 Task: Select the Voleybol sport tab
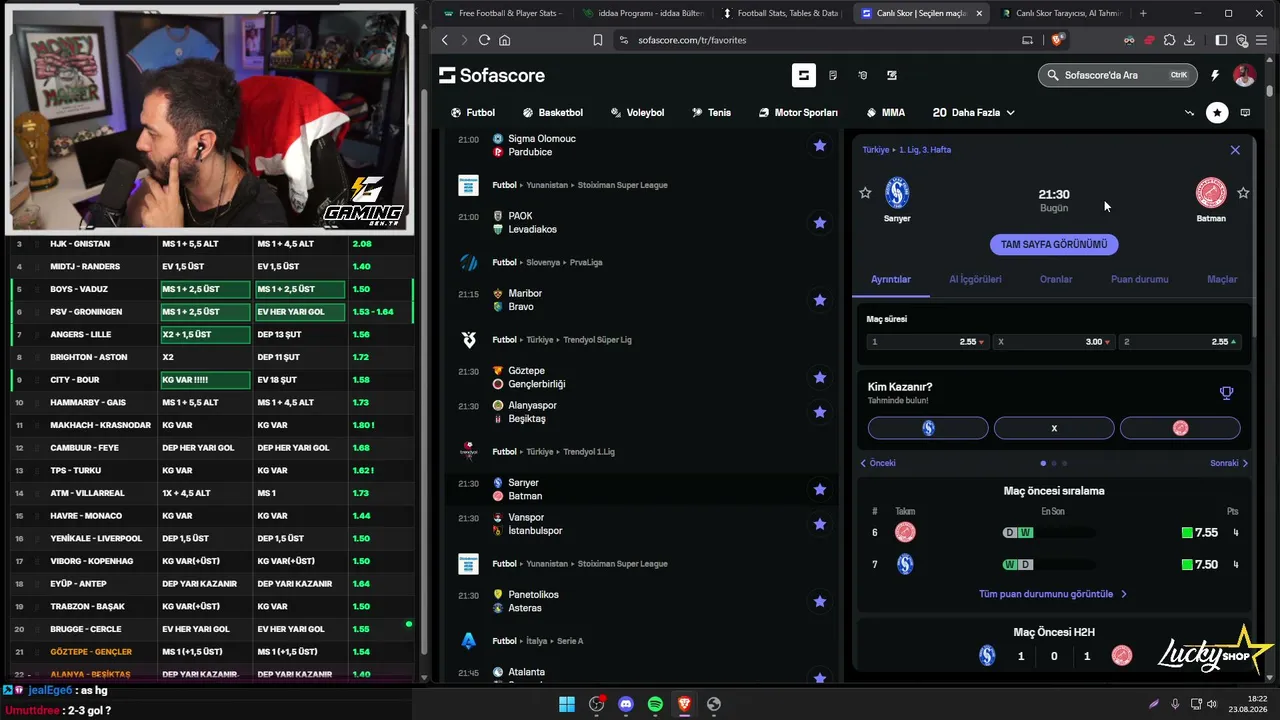[x=637, y=113]
